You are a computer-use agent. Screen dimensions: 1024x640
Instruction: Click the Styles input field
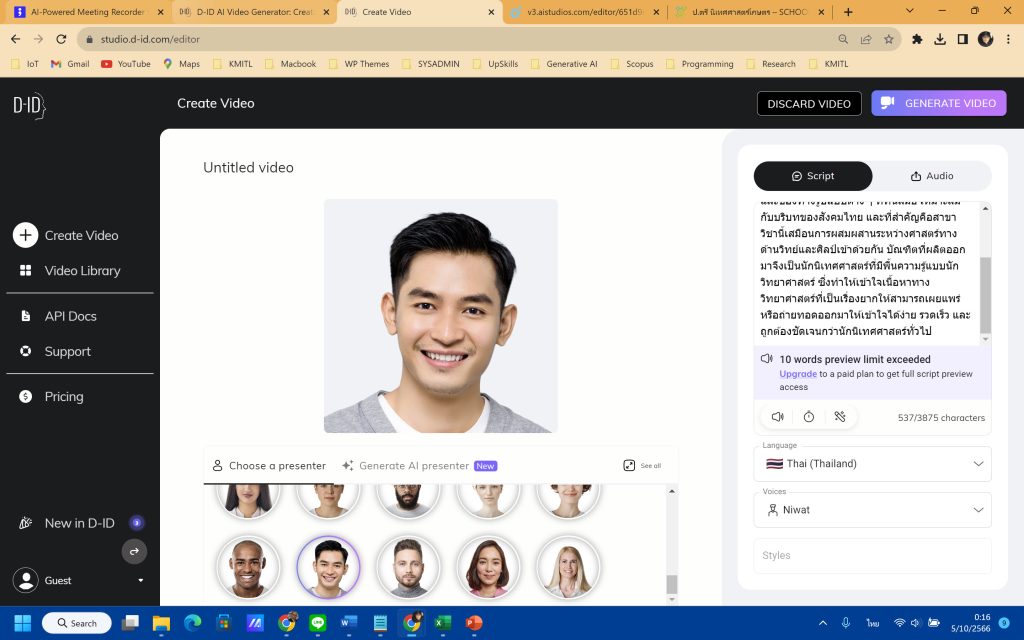(871, 555)
